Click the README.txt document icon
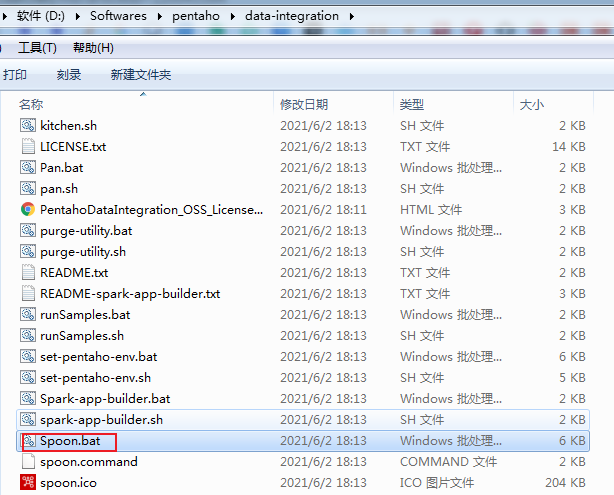 (28, 273)
